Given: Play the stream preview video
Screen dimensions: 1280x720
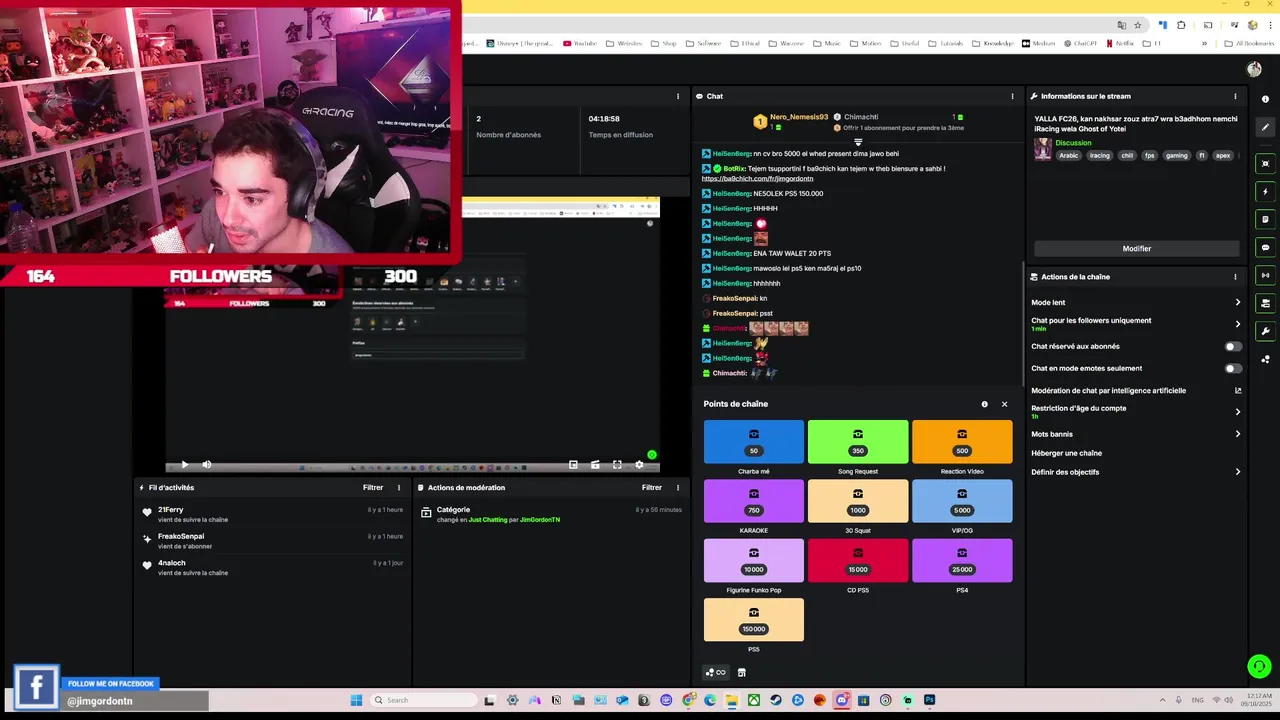Looking at the screenshot, I should 184,465.
